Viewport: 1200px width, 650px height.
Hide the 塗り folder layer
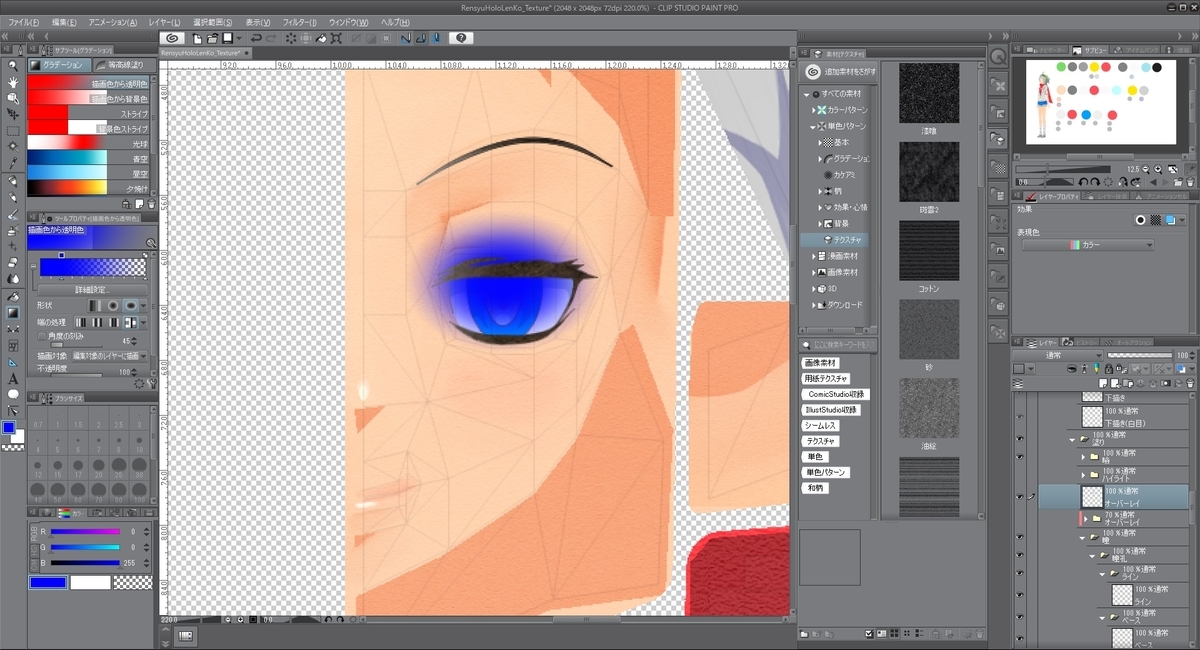click(x=1020, y=439)
